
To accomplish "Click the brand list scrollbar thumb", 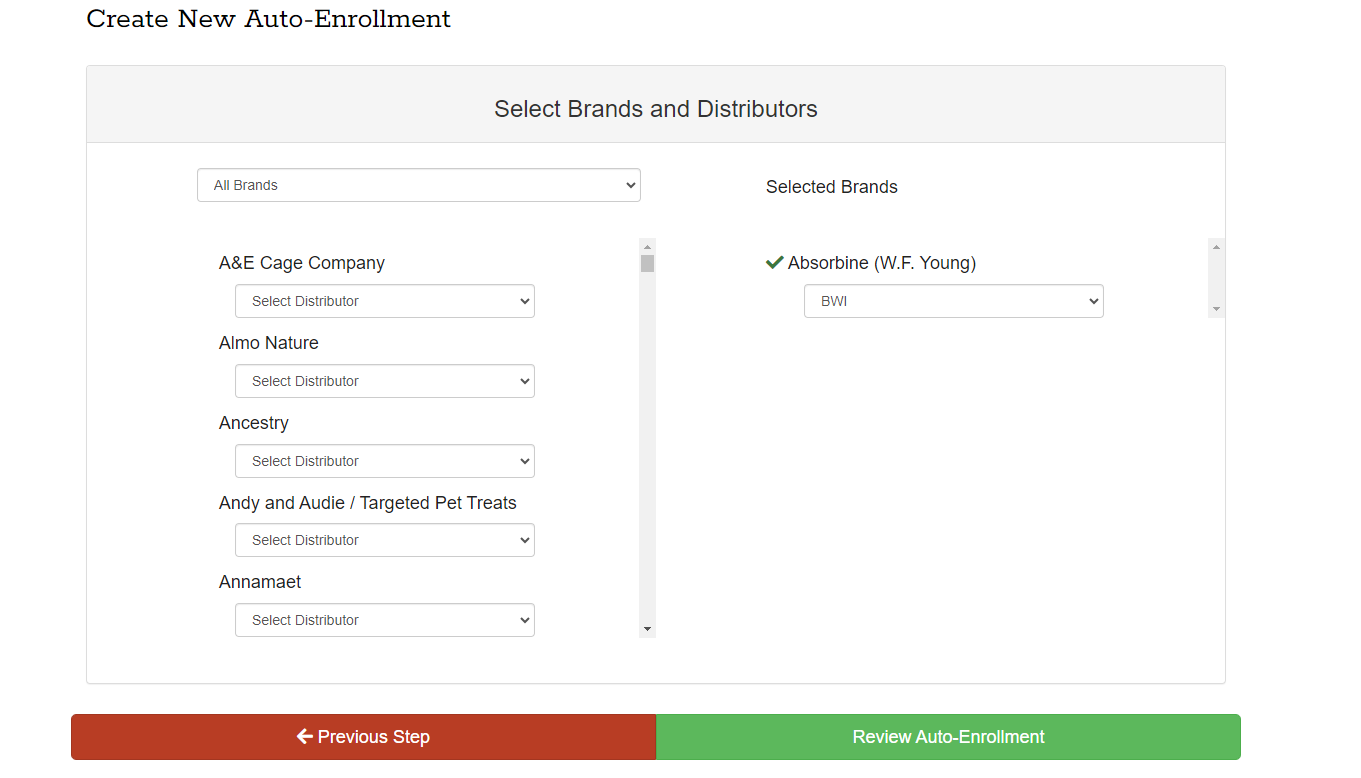I will click(x=648, y=263).
